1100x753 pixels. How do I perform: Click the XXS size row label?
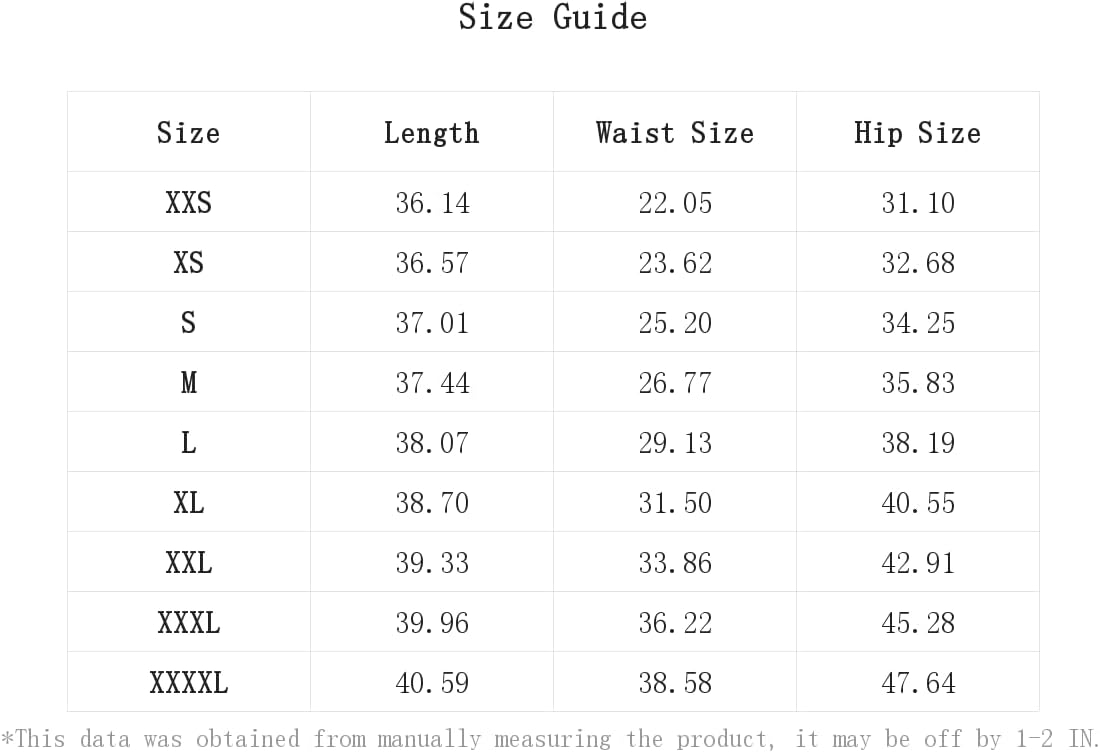(189, 203)
